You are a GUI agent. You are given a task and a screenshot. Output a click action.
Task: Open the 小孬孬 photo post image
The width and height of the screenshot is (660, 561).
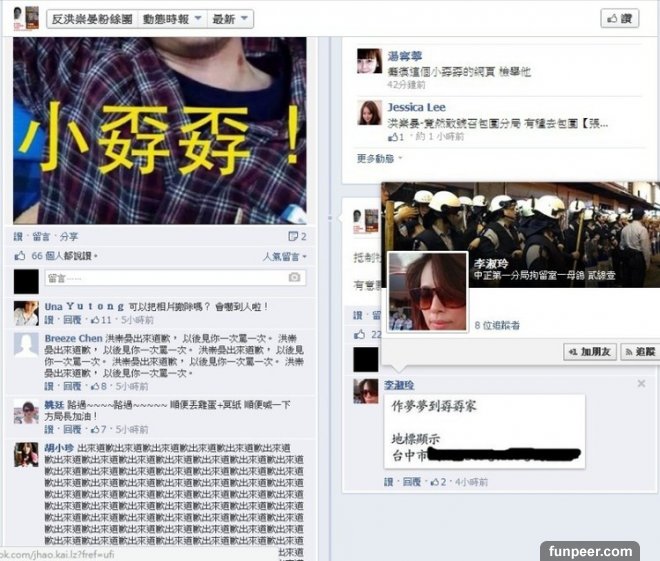point(160,130)
